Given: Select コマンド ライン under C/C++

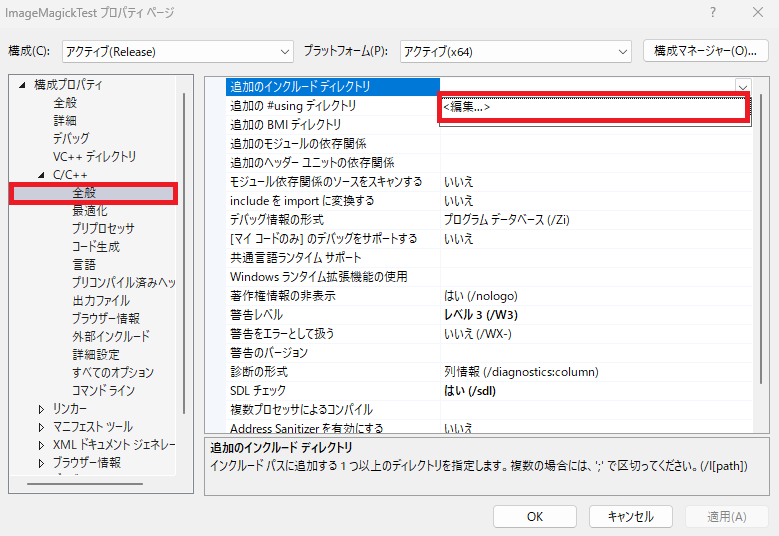Looking at the screenshot, I should (103, 391).
